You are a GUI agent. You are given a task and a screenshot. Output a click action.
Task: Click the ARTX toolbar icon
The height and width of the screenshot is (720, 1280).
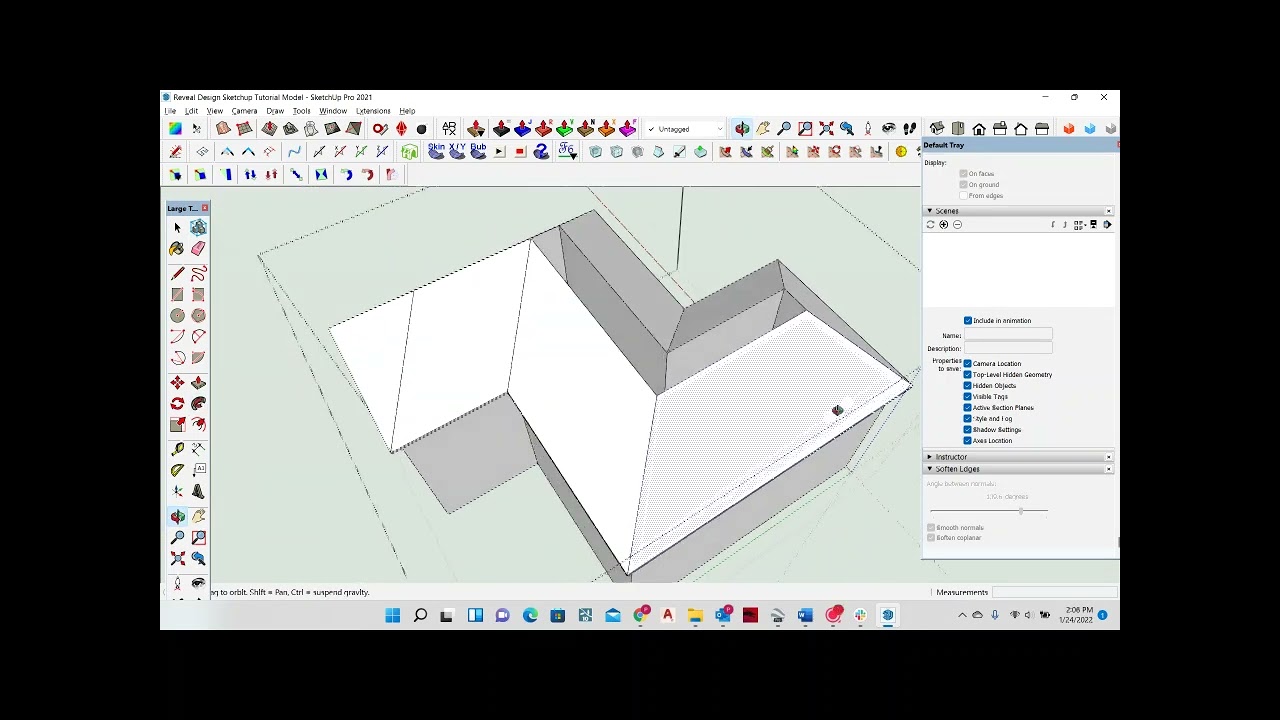pos(449,129)
